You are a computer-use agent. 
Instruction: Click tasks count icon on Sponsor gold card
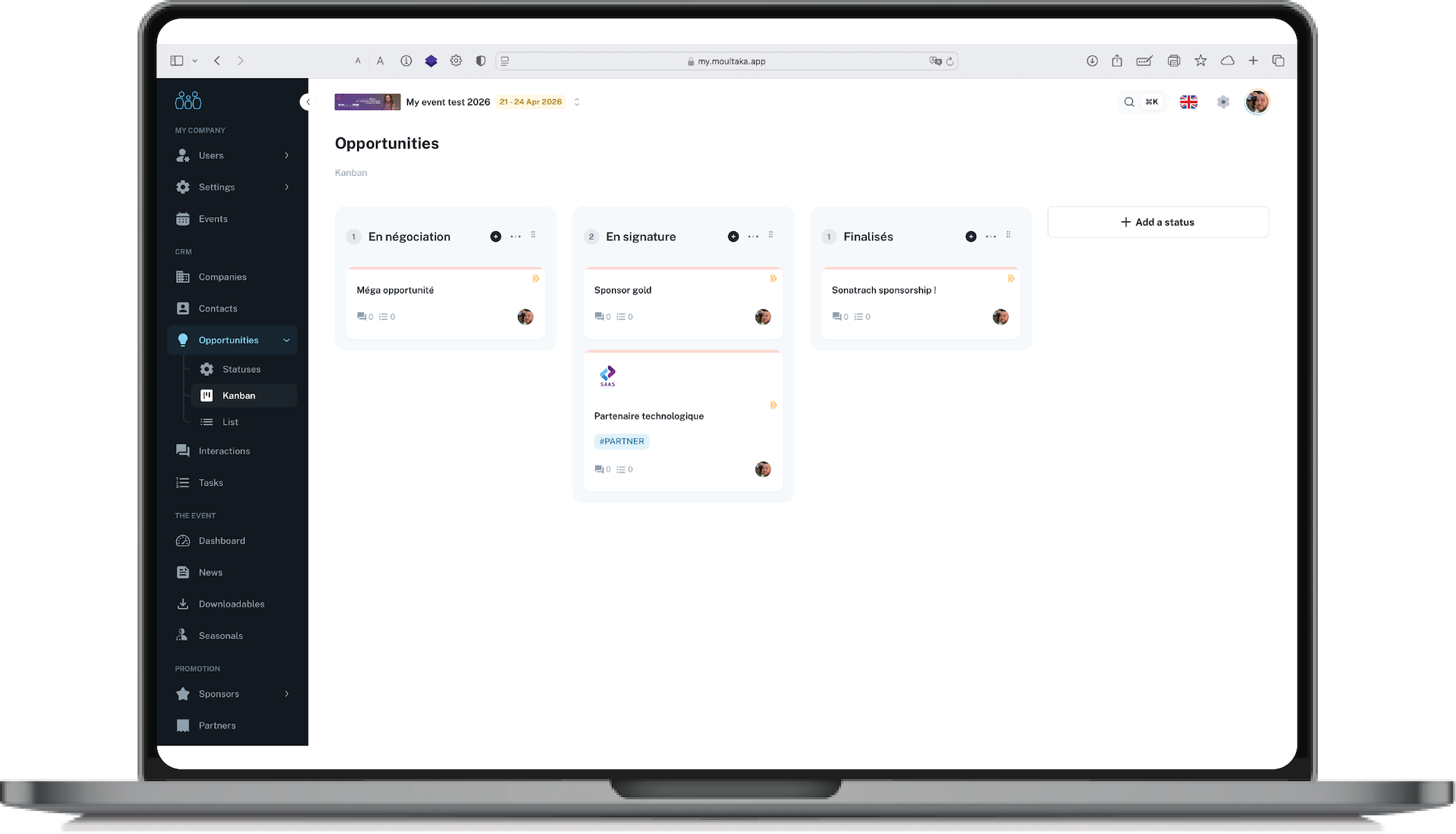pos(621,317)
